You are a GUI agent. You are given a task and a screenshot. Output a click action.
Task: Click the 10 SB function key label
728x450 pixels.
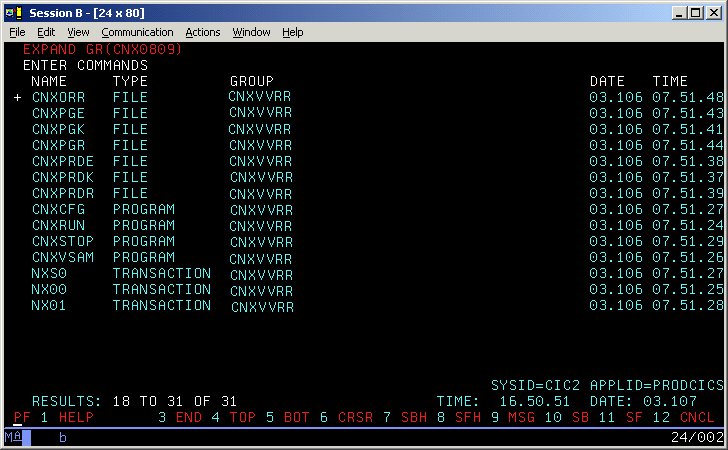(567, 417)
